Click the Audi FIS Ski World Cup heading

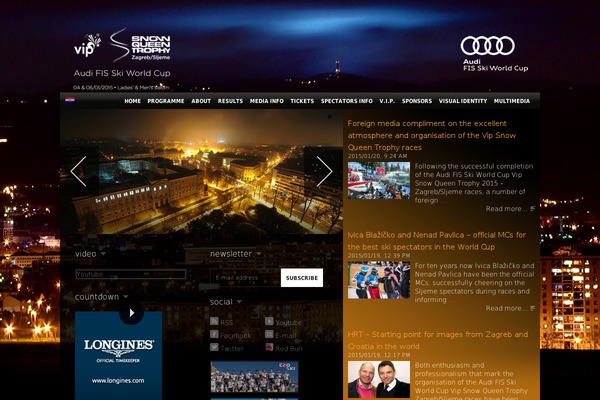122,73
